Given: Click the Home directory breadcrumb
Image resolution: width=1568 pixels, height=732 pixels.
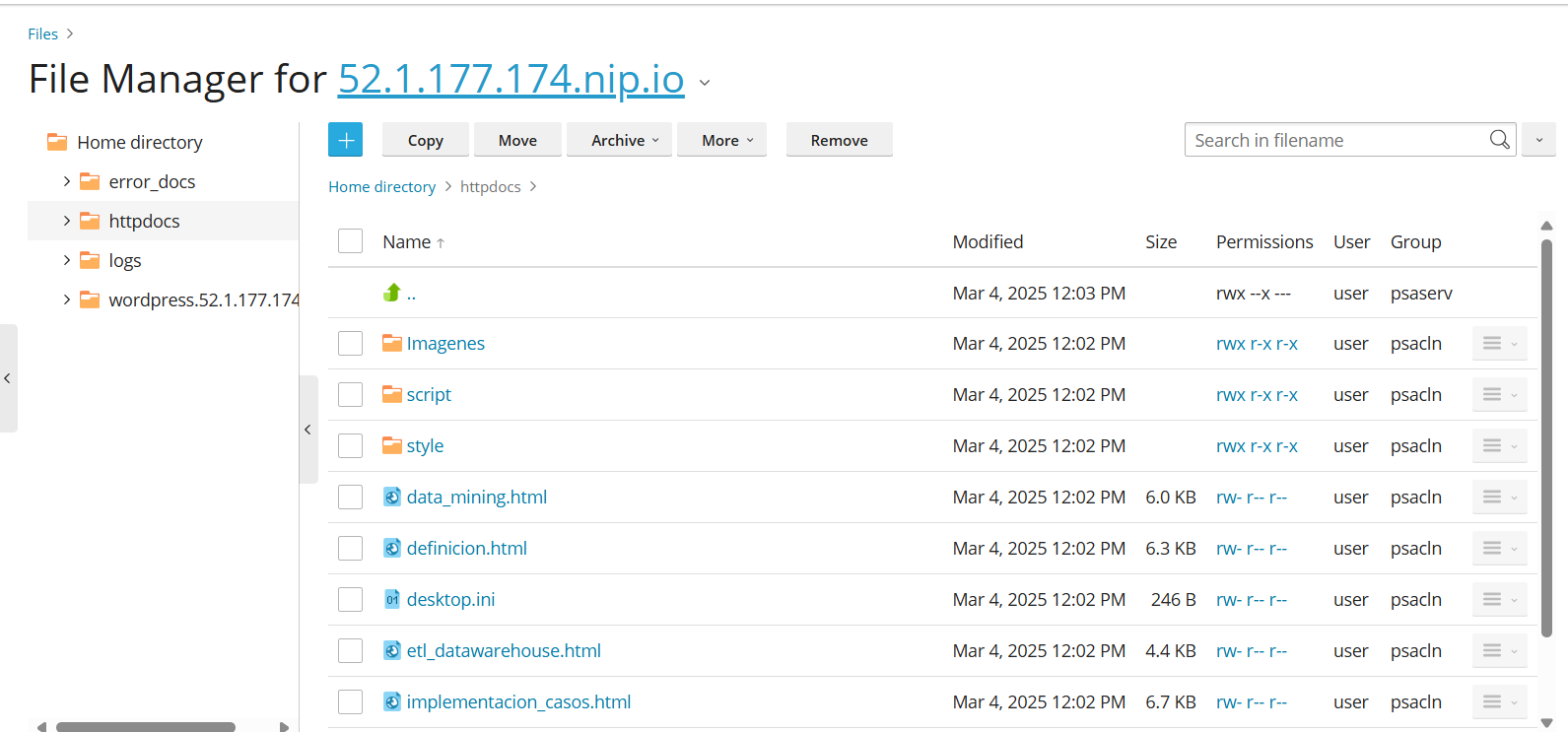Looking at the screenshot, I should pos(381,186).
